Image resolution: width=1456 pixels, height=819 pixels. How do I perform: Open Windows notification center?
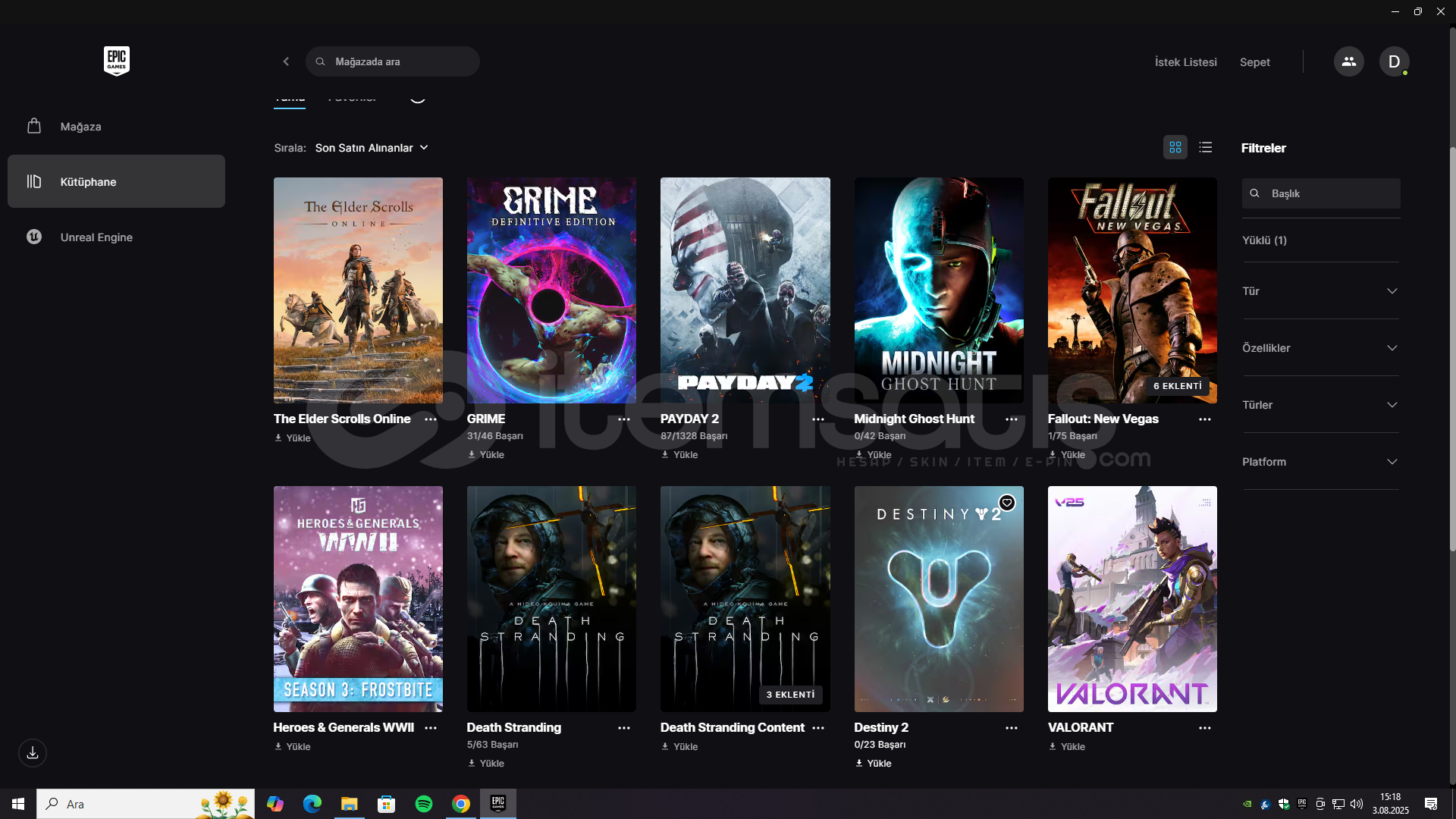[1431, 804]
